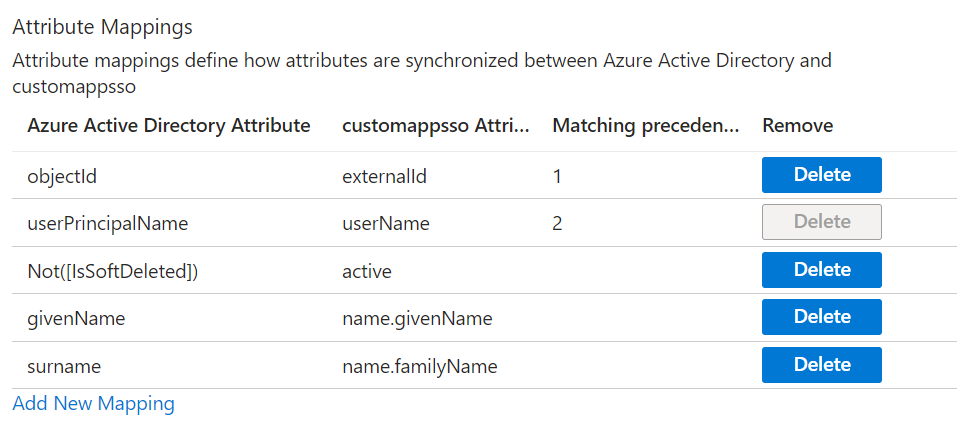Select the active target attribute

366,271
